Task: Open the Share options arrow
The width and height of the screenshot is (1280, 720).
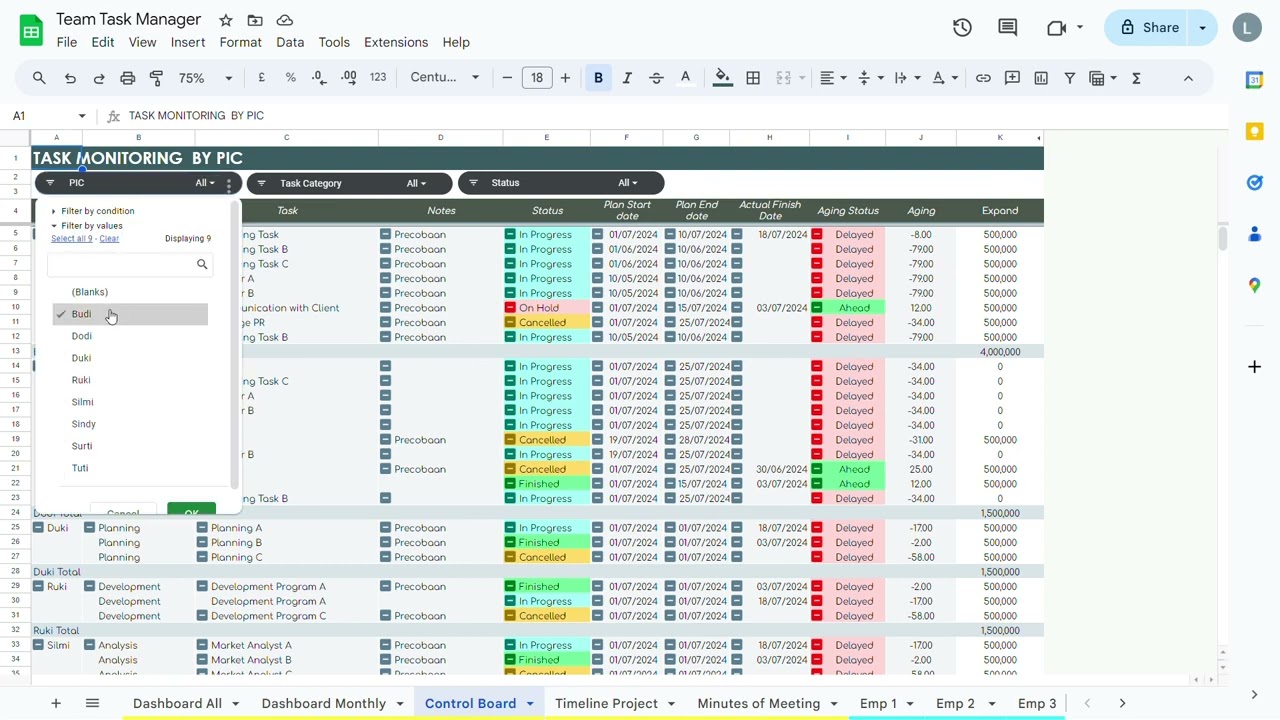Action: (1203, 28)
